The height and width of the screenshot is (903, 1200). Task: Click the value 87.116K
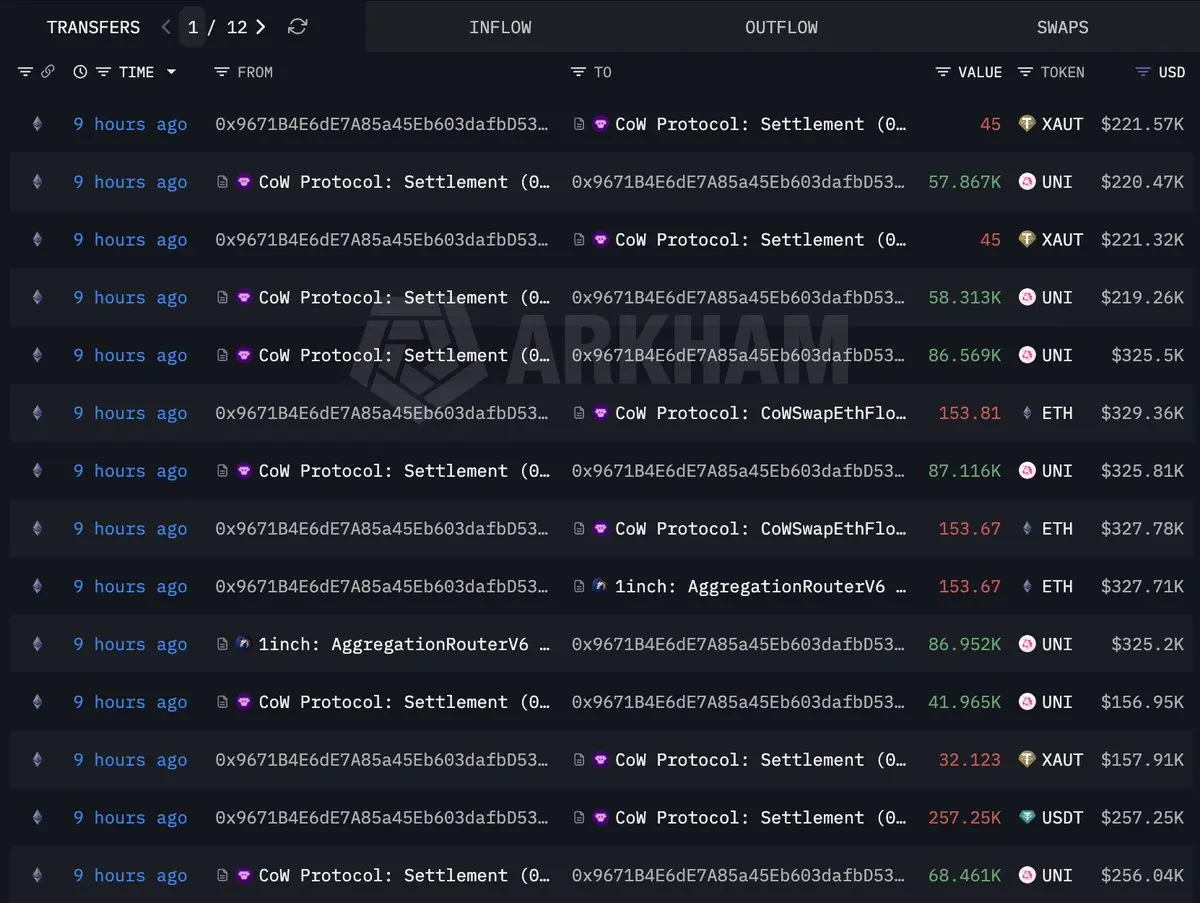[x=964, y=471]
